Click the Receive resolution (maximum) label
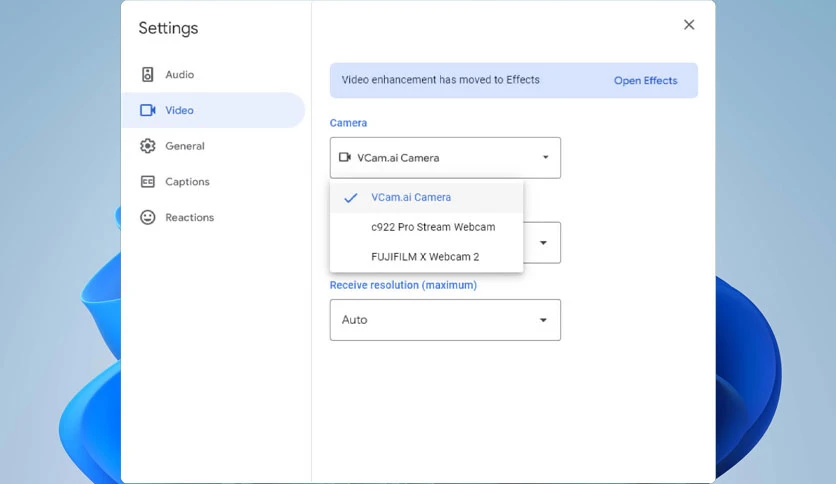The width and height of the screenshot is (836, 484). coord(403,285)
